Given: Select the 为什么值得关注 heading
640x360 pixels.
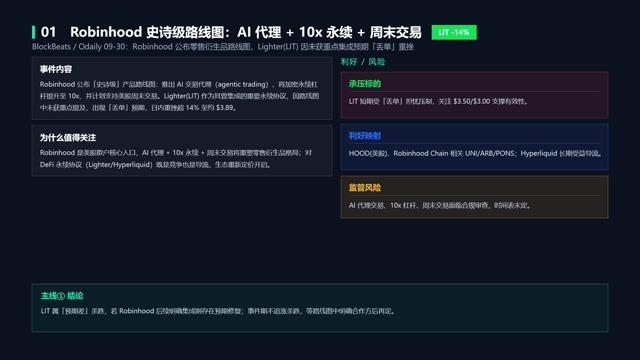Looking at the screenshot, I should point(68,138).
